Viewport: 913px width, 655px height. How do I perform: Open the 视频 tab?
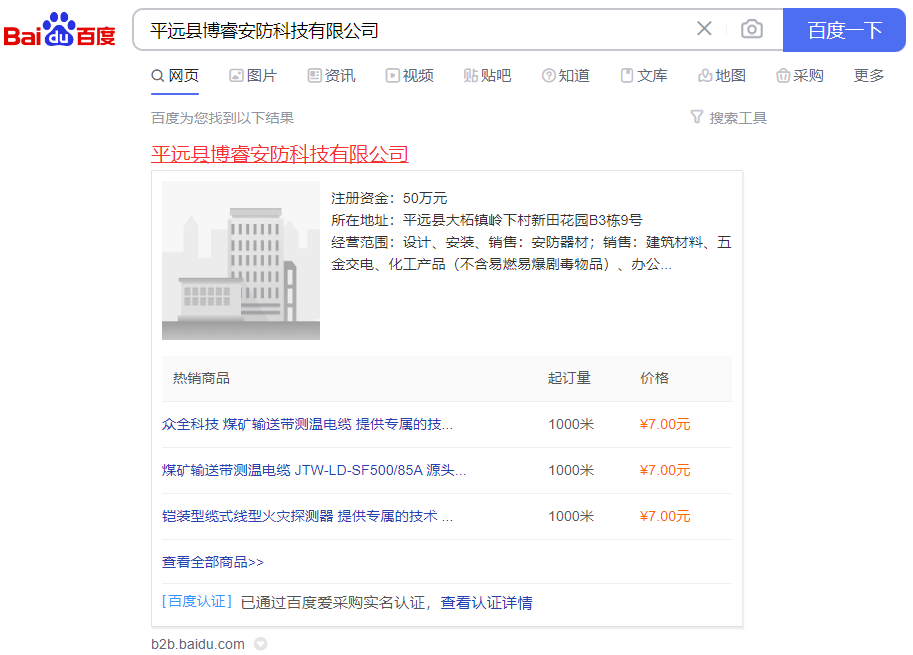coord(409,76)
